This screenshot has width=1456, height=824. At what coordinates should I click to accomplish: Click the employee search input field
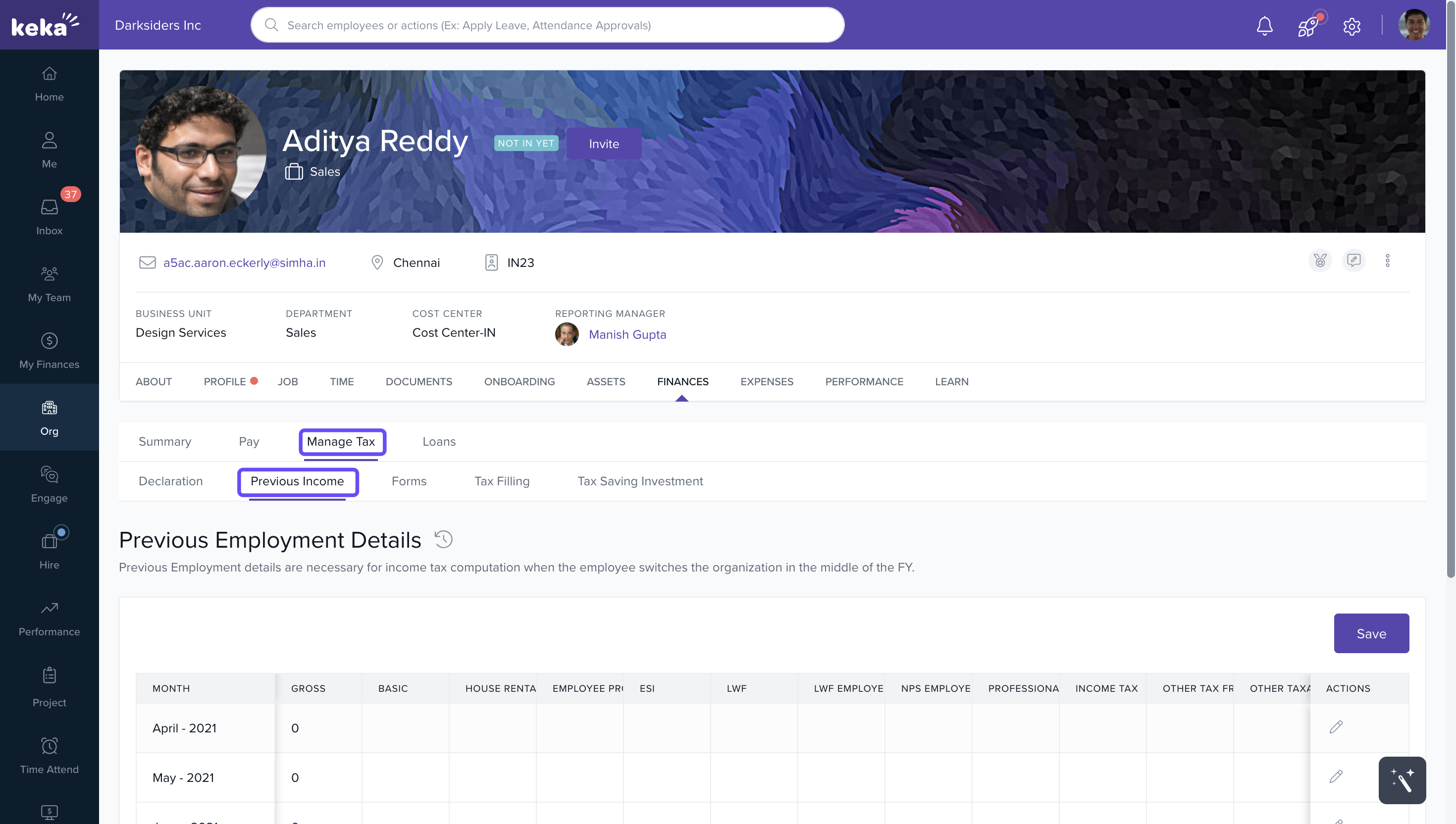click(547, 25)
